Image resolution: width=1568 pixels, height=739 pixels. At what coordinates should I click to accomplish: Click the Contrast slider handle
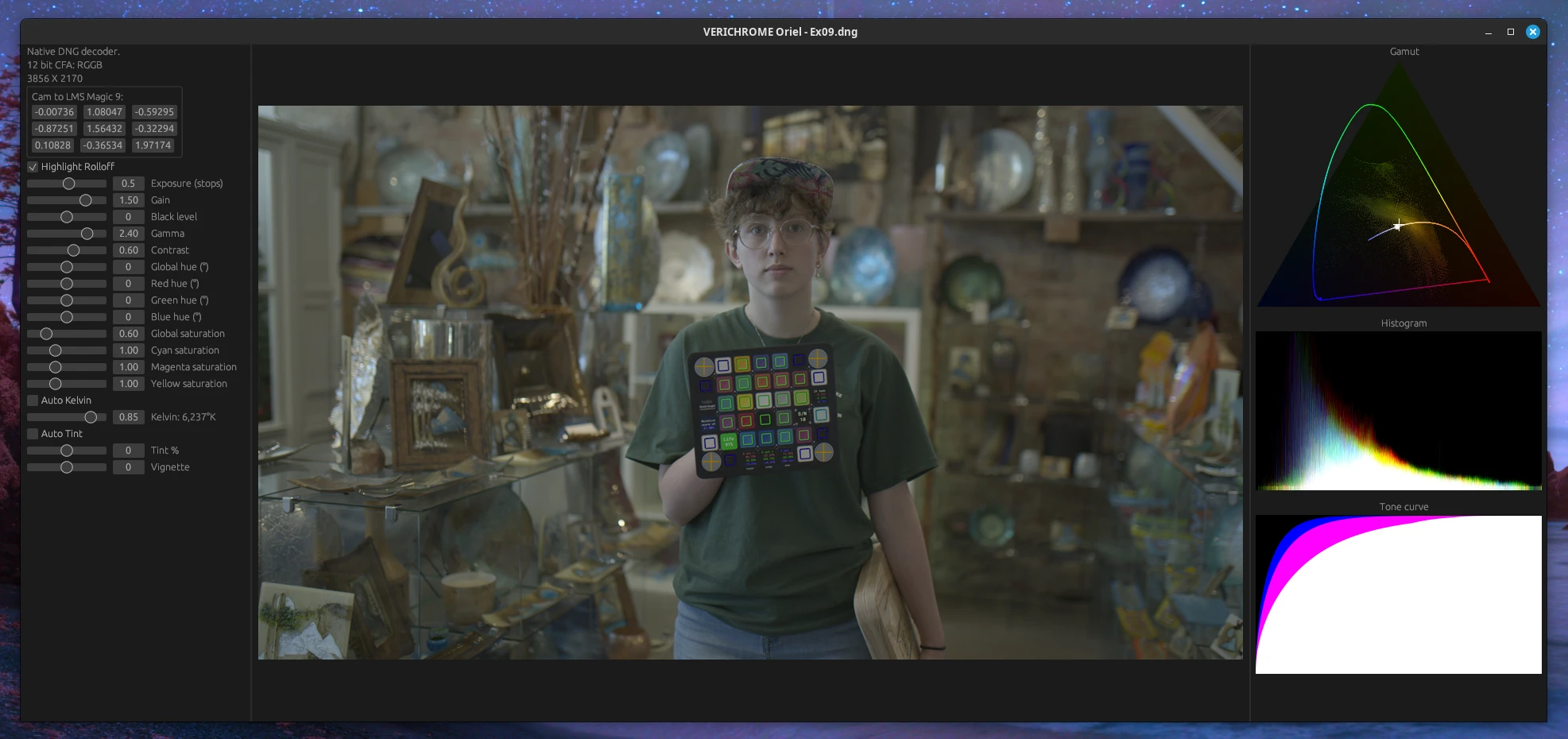pyautogui.click(x=74, y=250)
